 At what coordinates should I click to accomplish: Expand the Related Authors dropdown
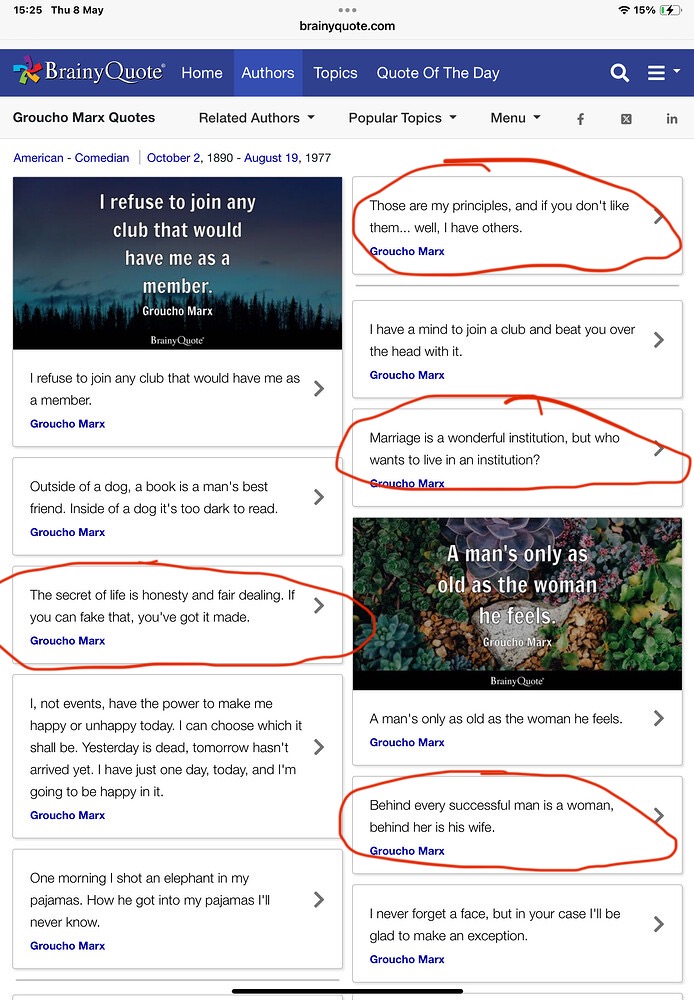pyautogui.click(x=256, y=118)
